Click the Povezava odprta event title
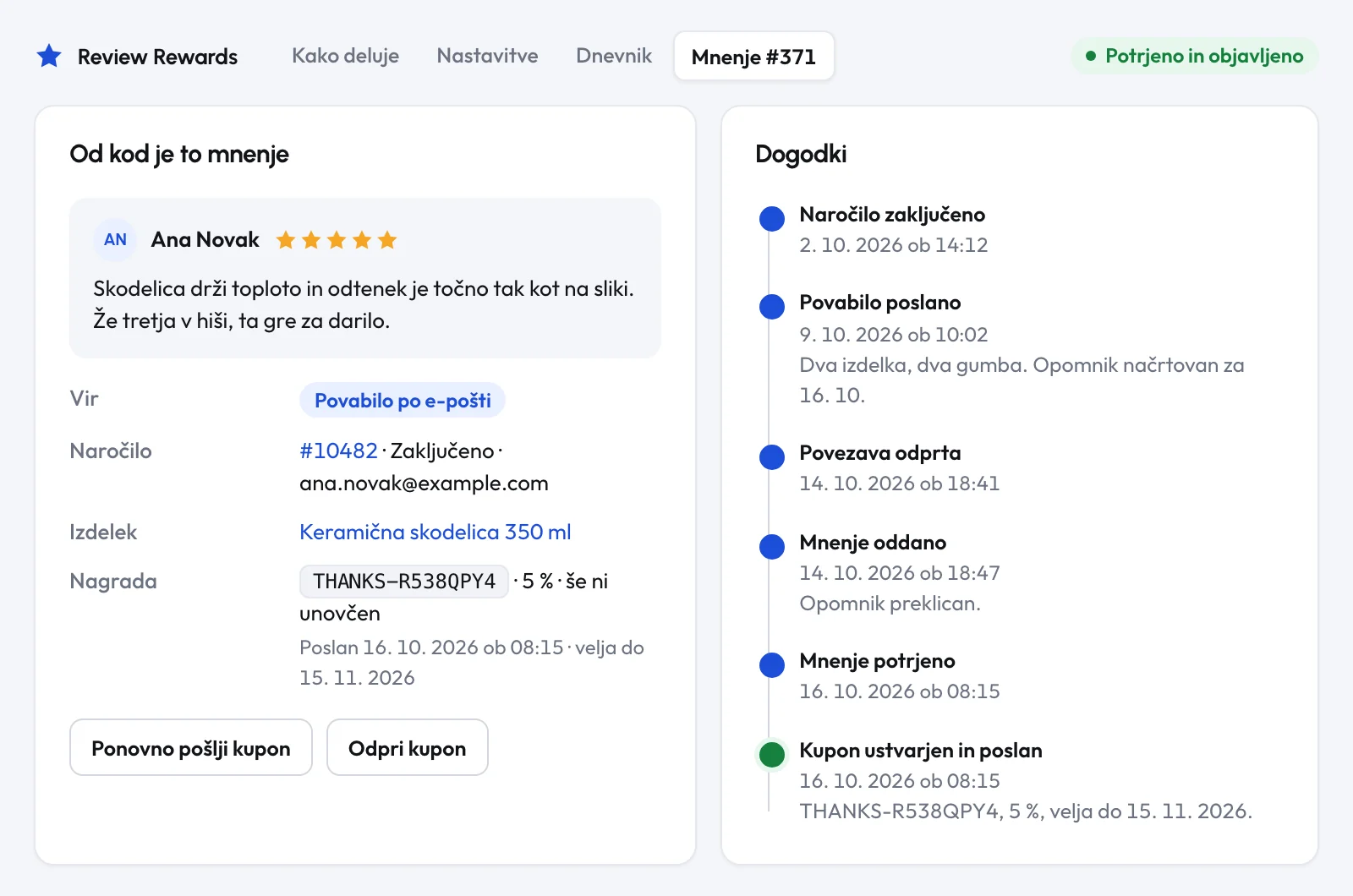 pos(880,453)
